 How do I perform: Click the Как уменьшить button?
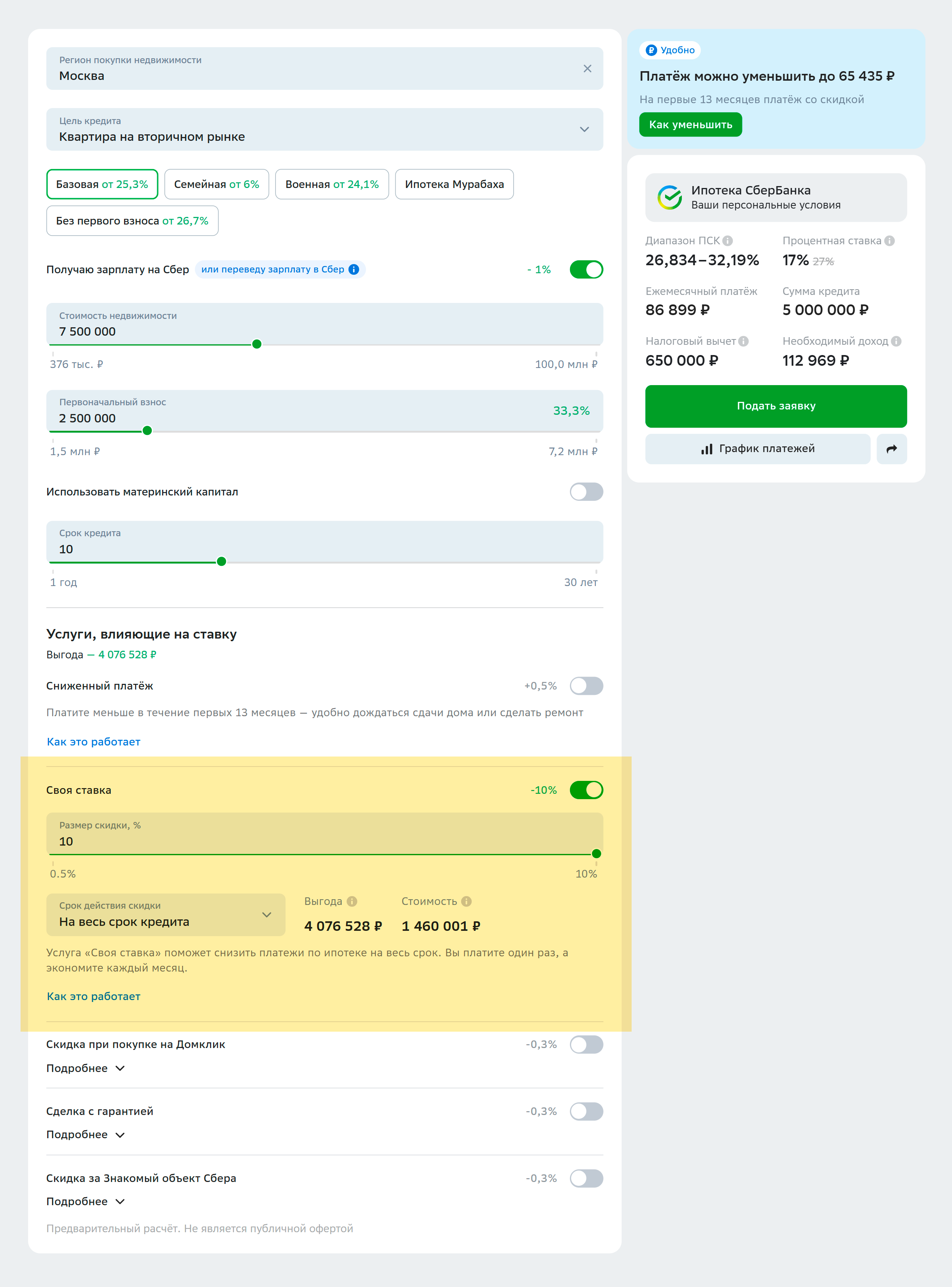[690, 124]
